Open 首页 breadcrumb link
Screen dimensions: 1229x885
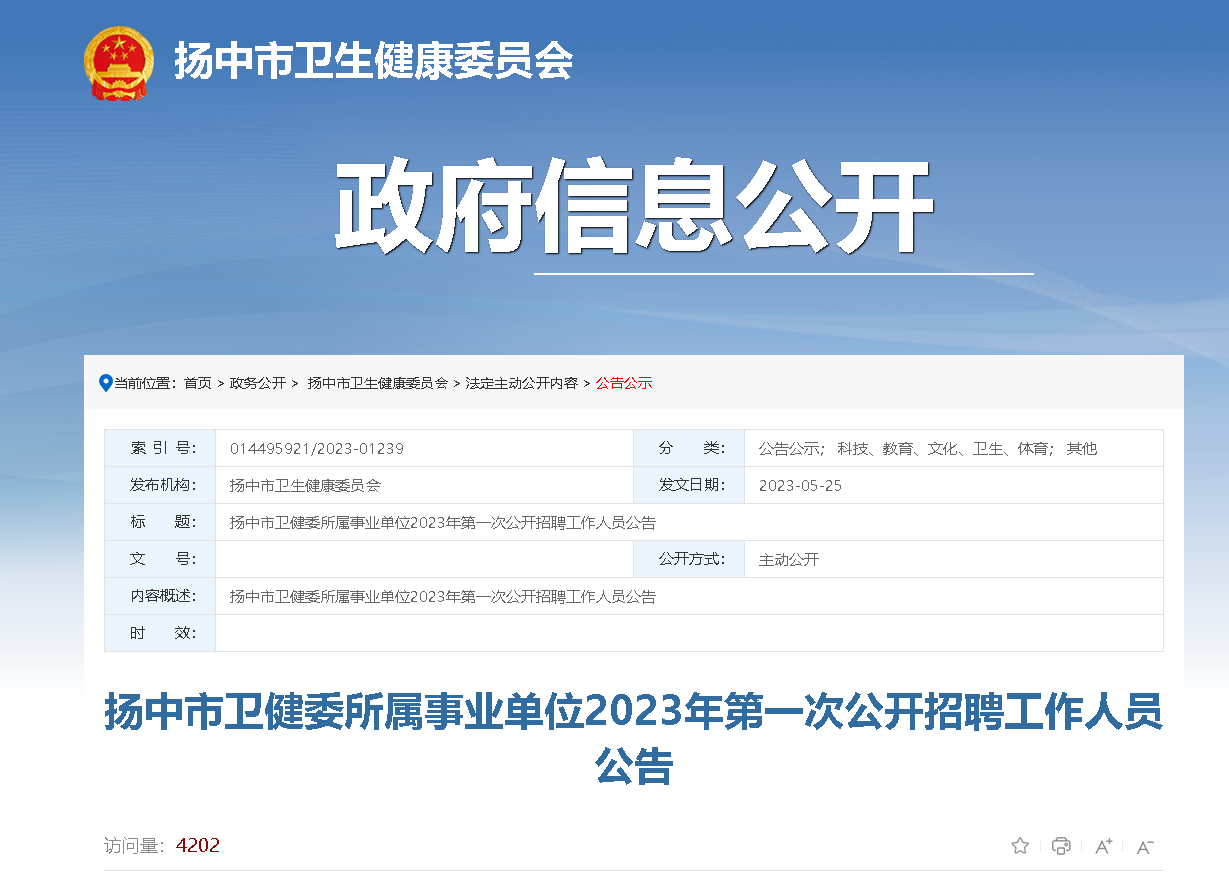pos(198,383)
